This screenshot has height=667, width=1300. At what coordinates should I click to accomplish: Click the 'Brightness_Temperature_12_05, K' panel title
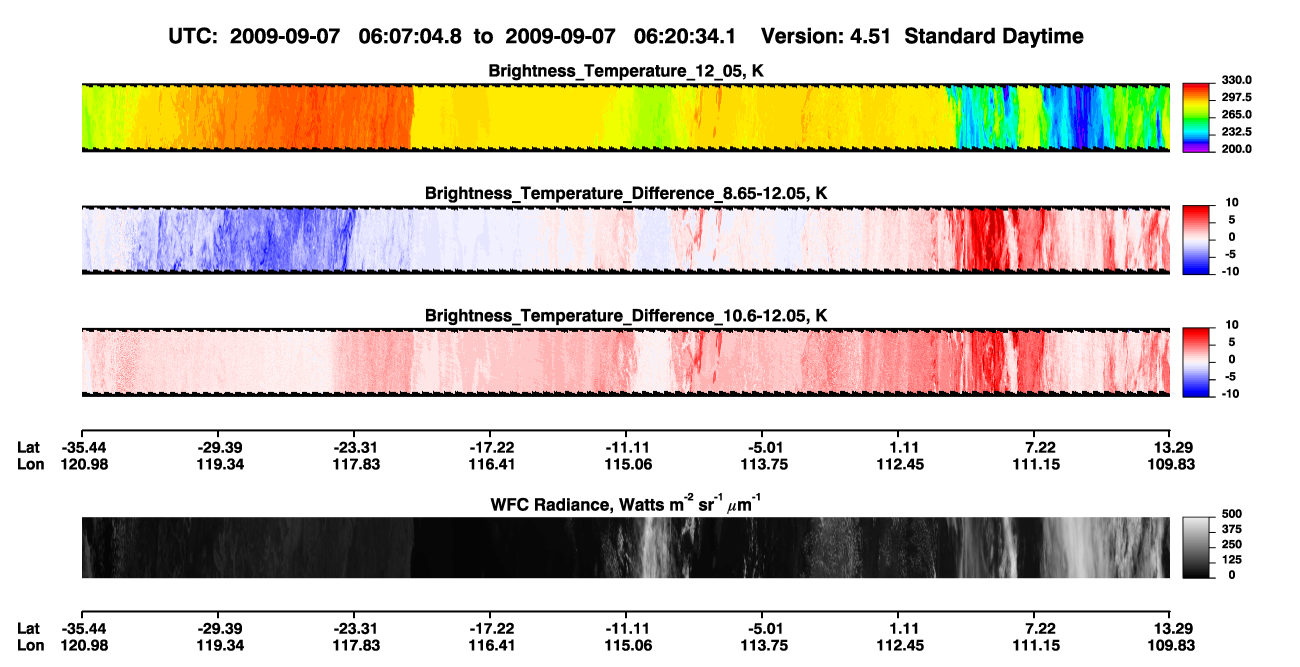pos(627,71)
